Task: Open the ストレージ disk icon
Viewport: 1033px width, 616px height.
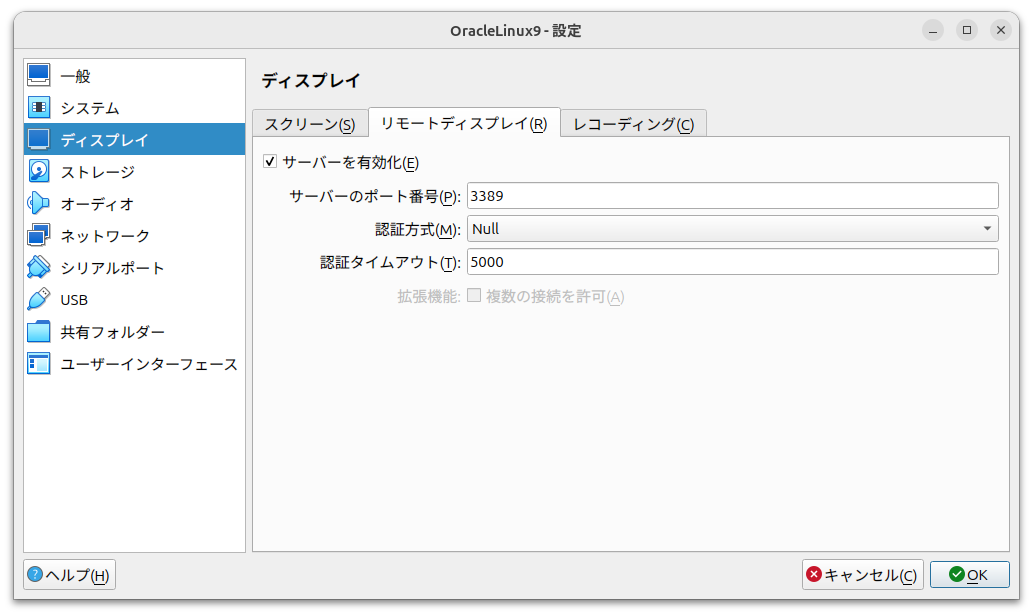Action: pyautogui.click(x=38, y=171)
